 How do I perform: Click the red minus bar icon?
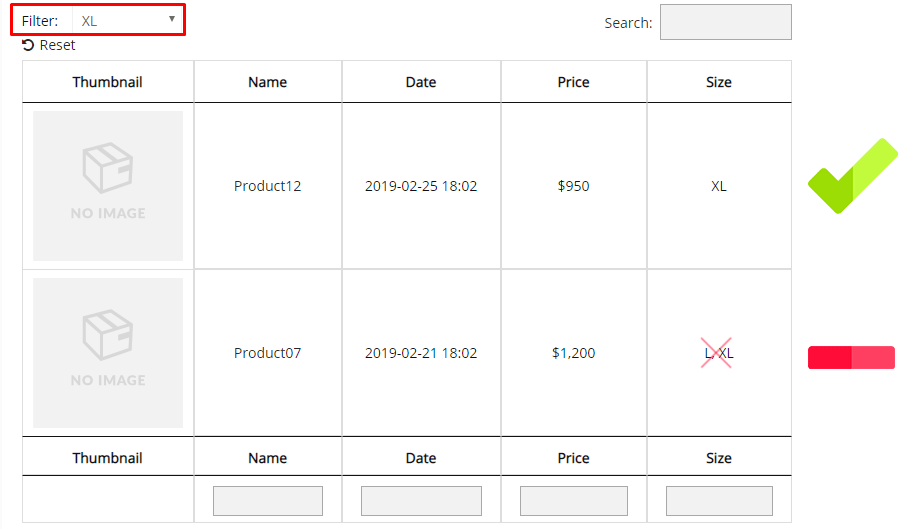[x=851, y=357]
